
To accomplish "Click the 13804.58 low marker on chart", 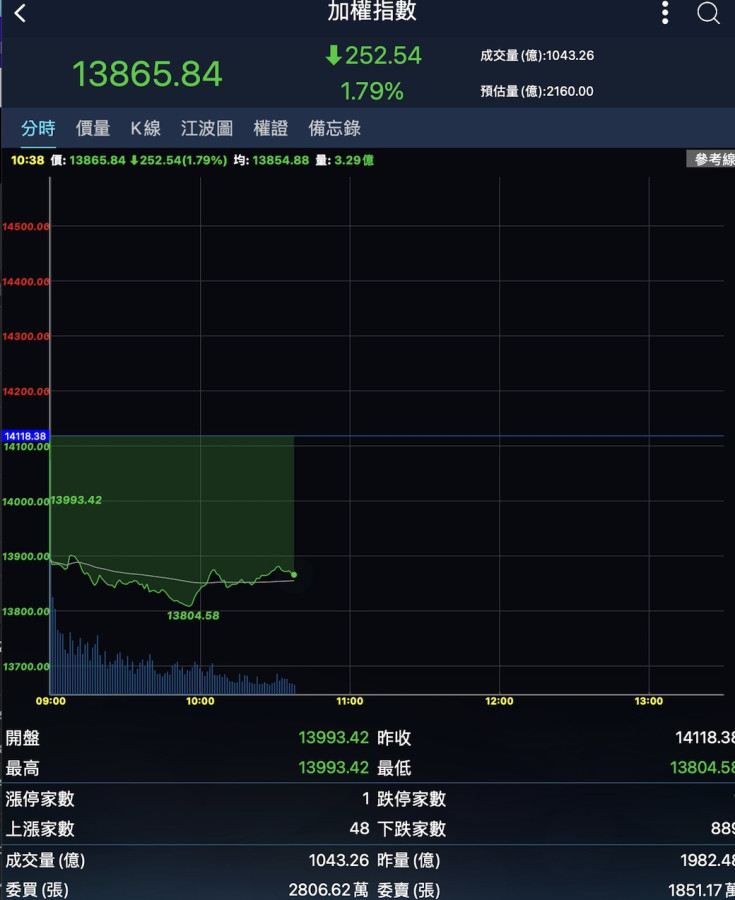I will point(192,616).
